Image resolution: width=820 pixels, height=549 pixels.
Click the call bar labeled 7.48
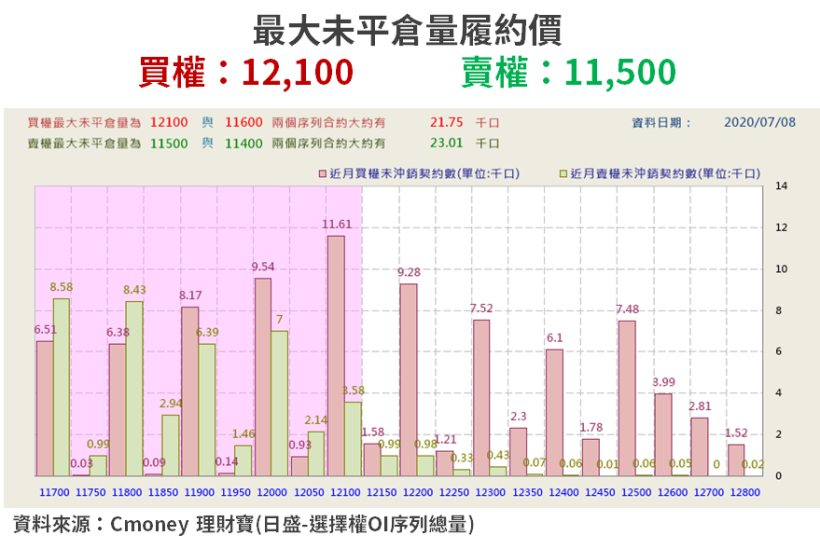tap(627, 398)
